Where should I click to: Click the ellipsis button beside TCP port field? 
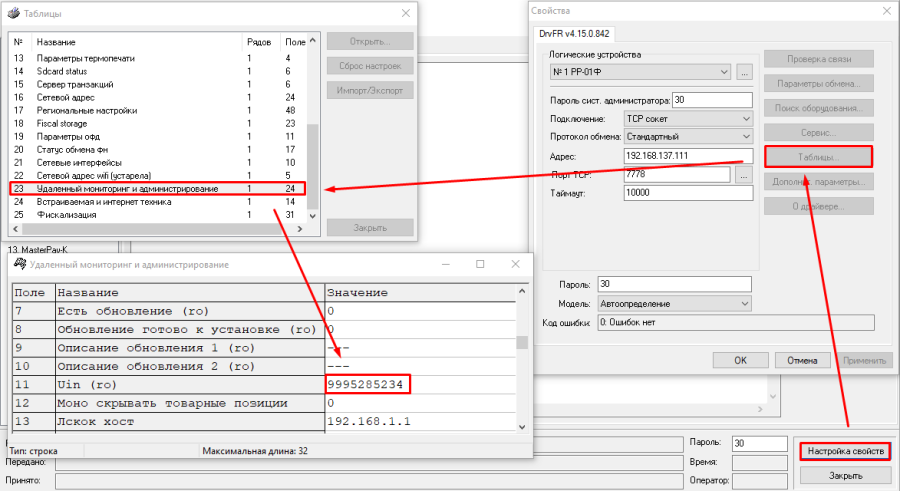[x=743, y=174]
